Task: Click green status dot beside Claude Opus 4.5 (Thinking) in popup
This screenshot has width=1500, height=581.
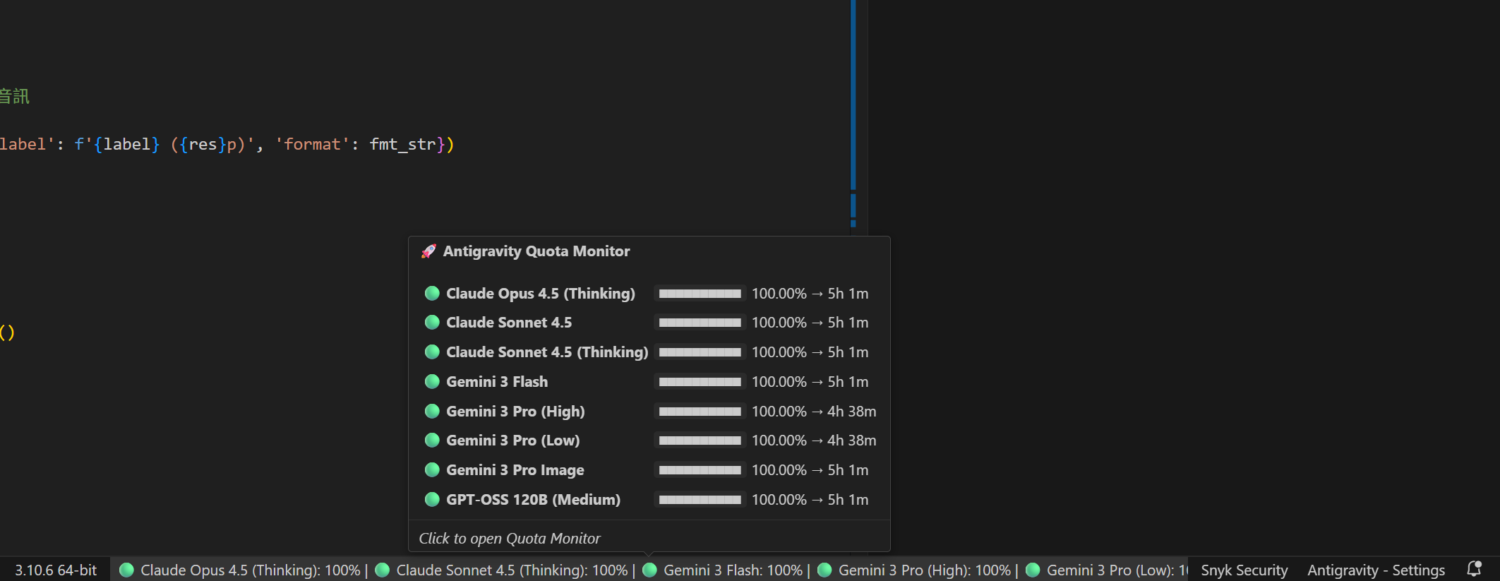Action: (x=432, y=294)
